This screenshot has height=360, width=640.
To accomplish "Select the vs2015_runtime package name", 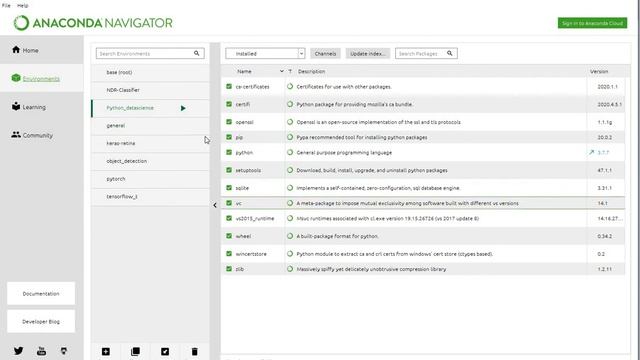I will pos(255,218).
